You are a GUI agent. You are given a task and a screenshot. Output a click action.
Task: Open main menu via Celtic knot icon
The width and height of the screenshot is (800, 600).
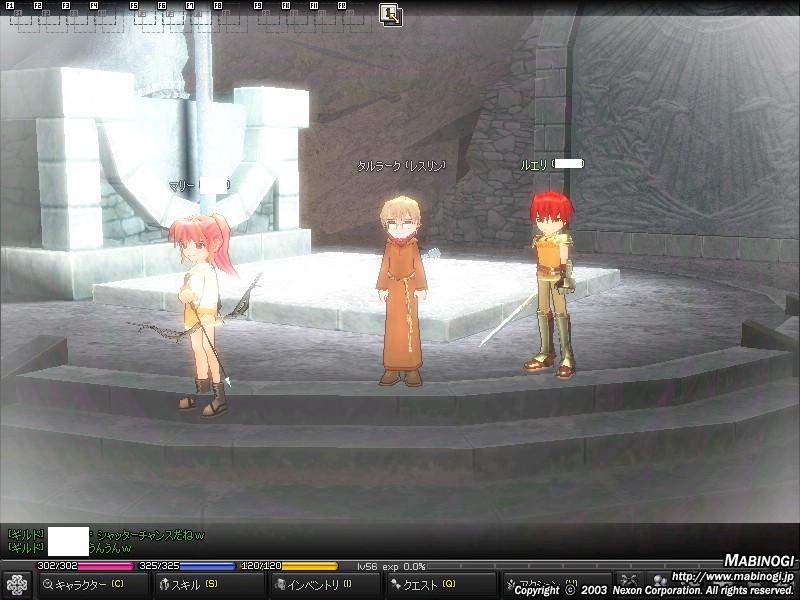click(16, 585)
